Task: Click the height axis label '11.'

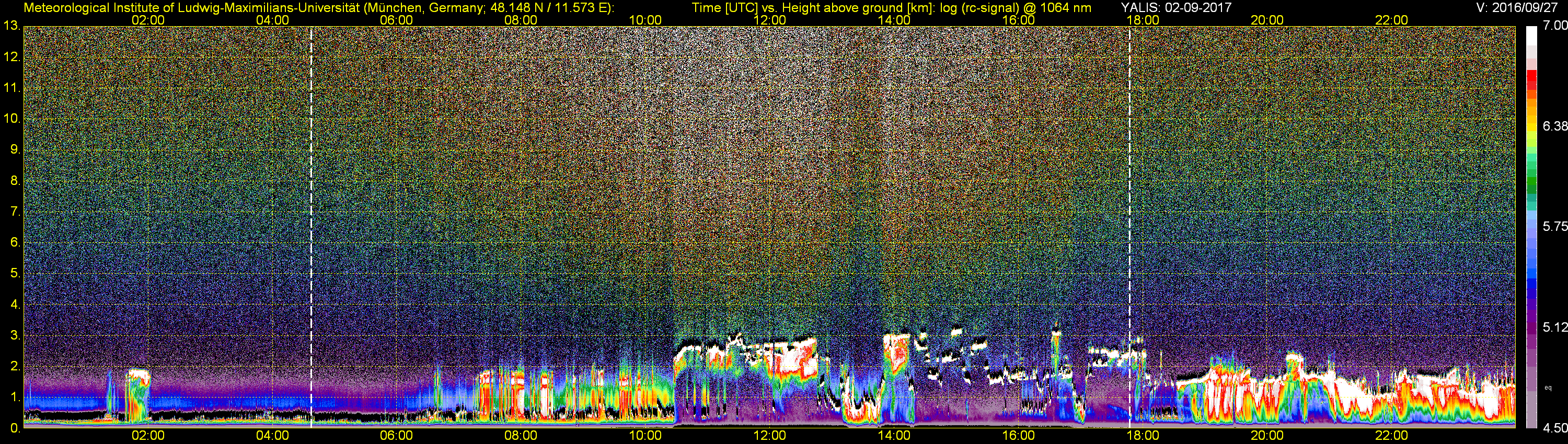Action: click(11, 88)
